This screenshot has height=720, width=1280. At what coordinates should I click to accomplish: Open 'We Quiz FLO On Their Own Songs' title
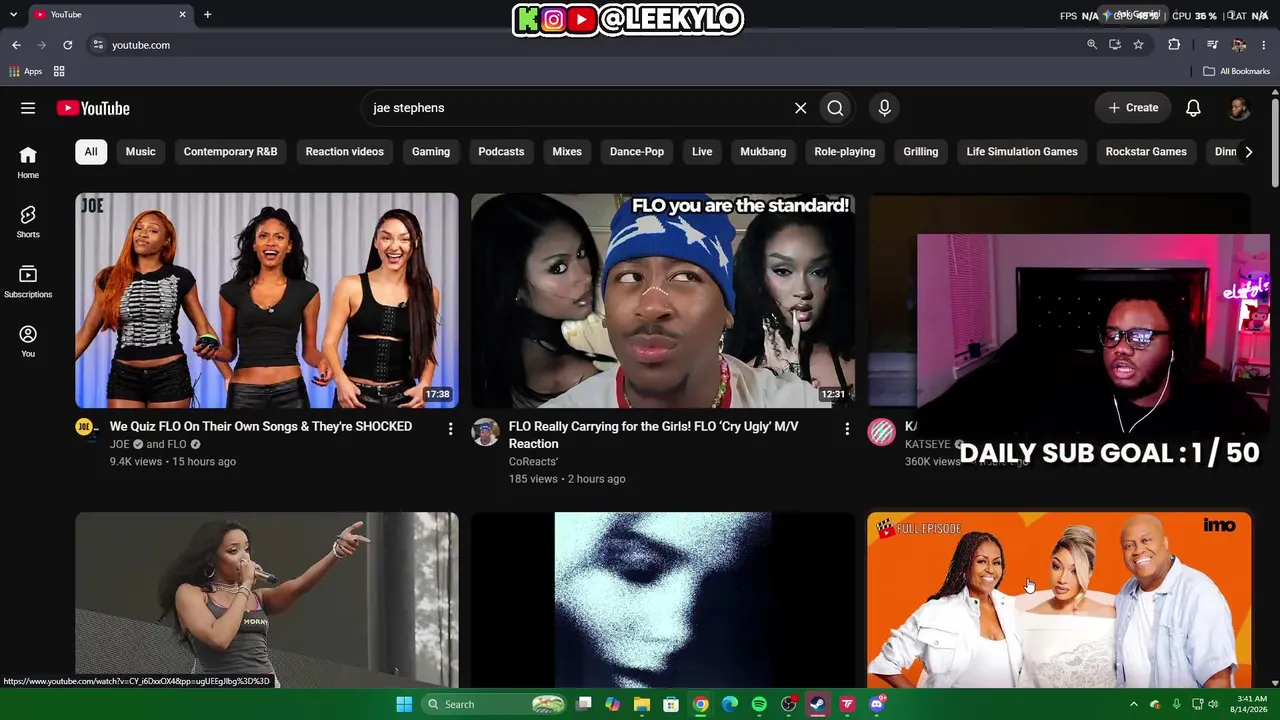click(261, 427)
